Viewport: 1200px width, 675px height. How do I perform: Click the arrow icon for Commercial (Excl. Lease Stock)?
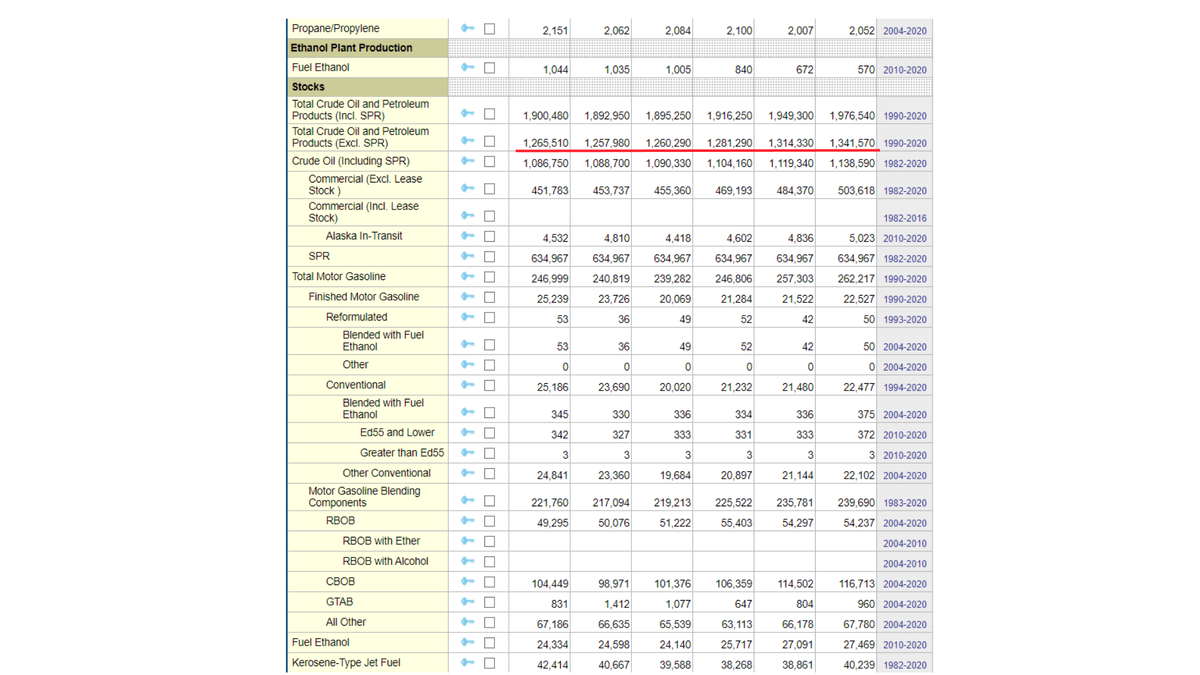467,188
